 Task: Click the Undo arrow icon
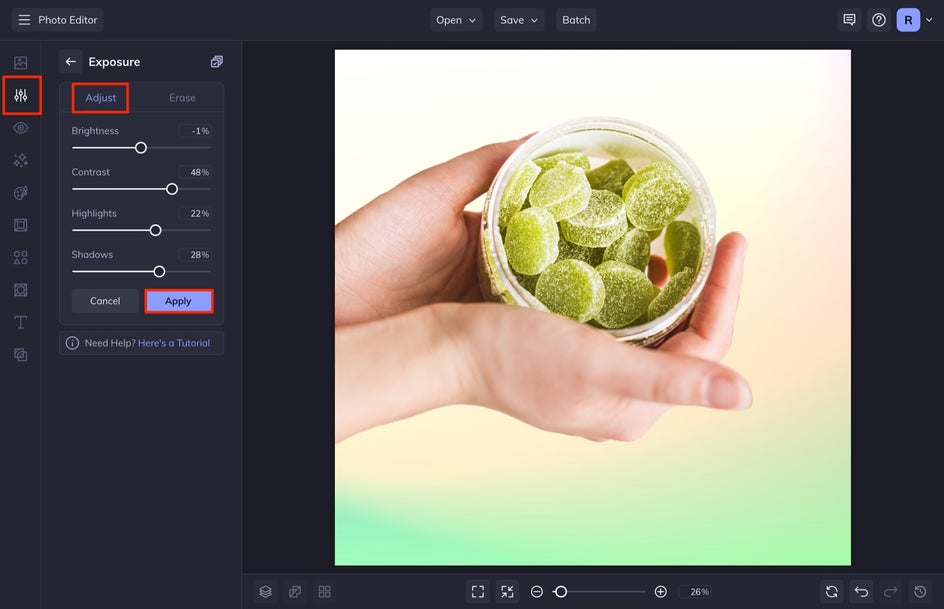861,592
